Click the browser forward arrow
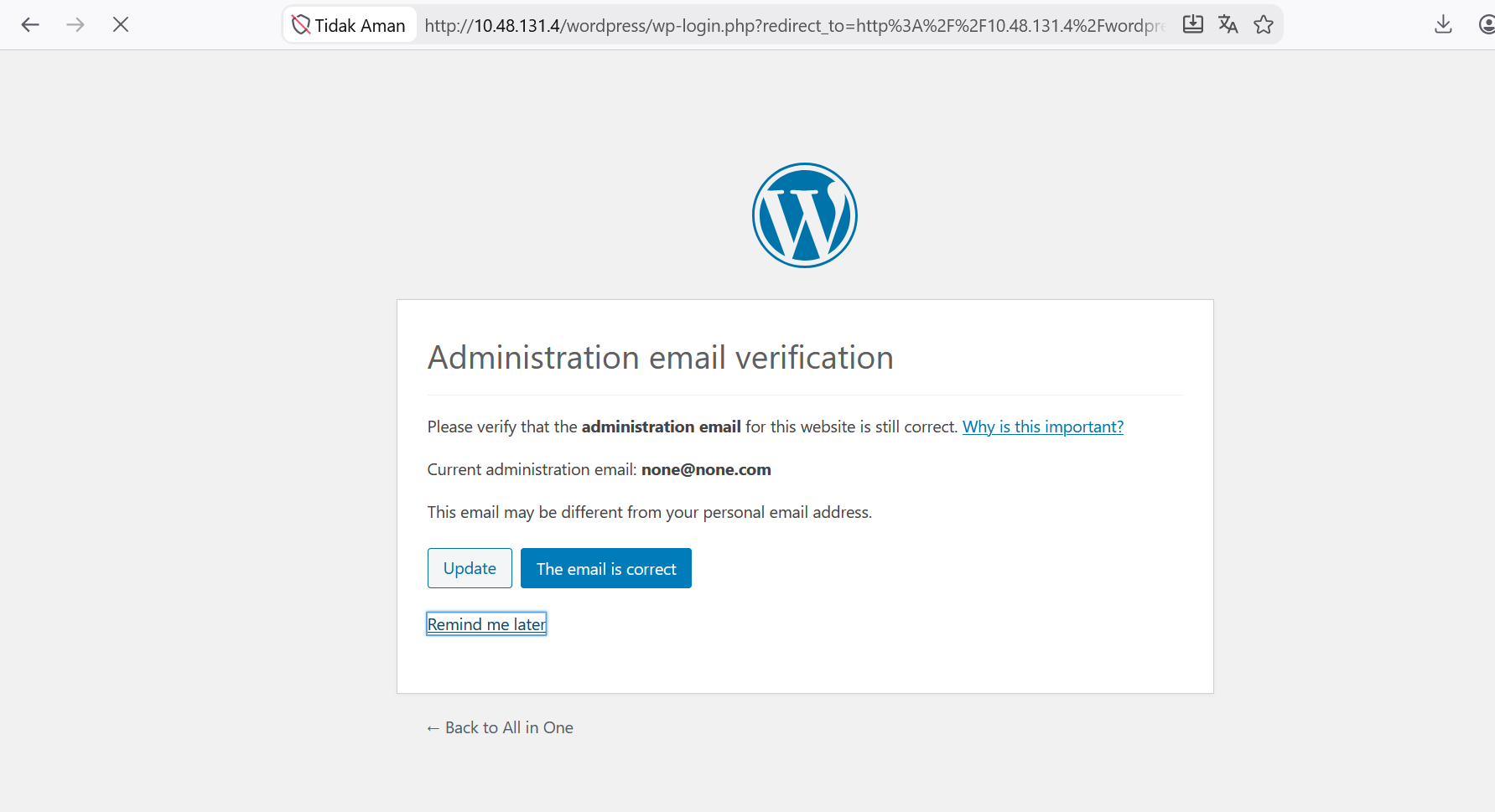 click(75, 25)
